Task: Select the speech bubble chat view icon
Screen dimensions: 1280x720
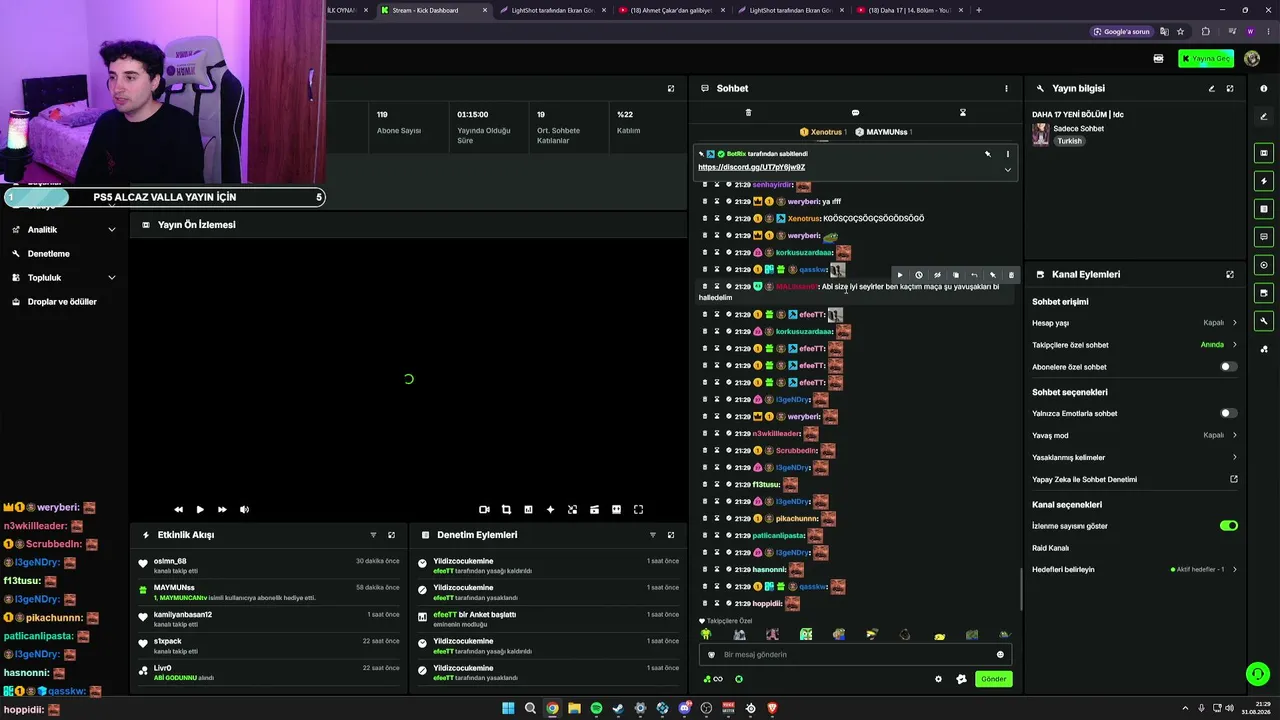Action: [x=855, y=112]
